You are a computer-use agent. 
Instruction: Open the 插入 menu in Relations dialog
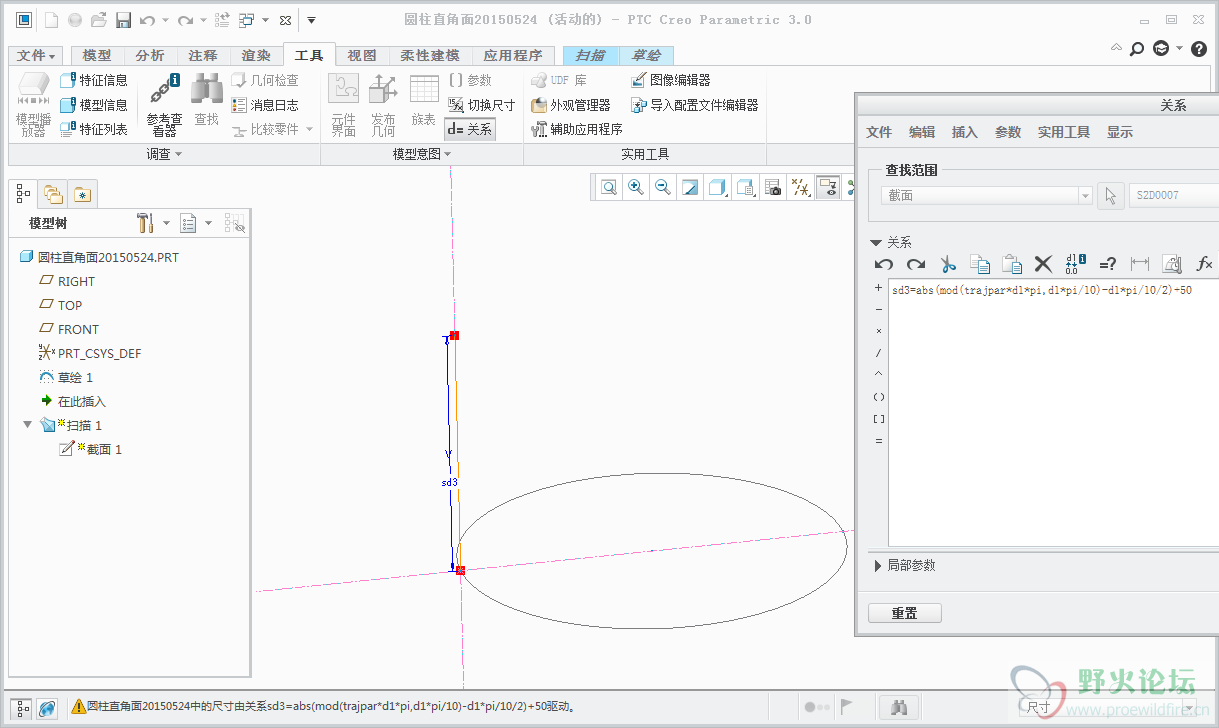tap(964, 132)
